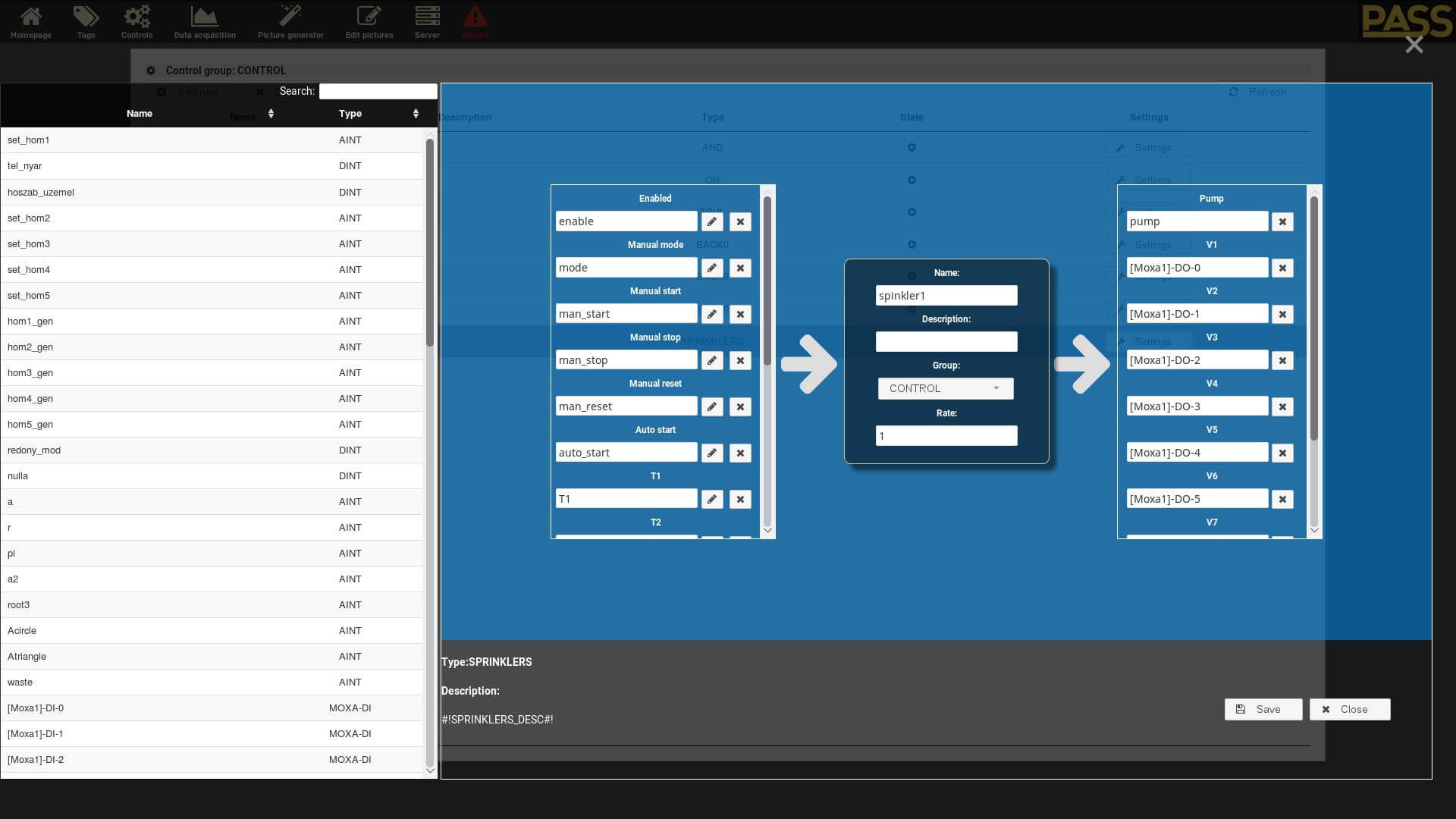Edit the man_start tag
The height and width of the screenshot is (819, 1456).
pyautogui.click(x=712, y=314)
